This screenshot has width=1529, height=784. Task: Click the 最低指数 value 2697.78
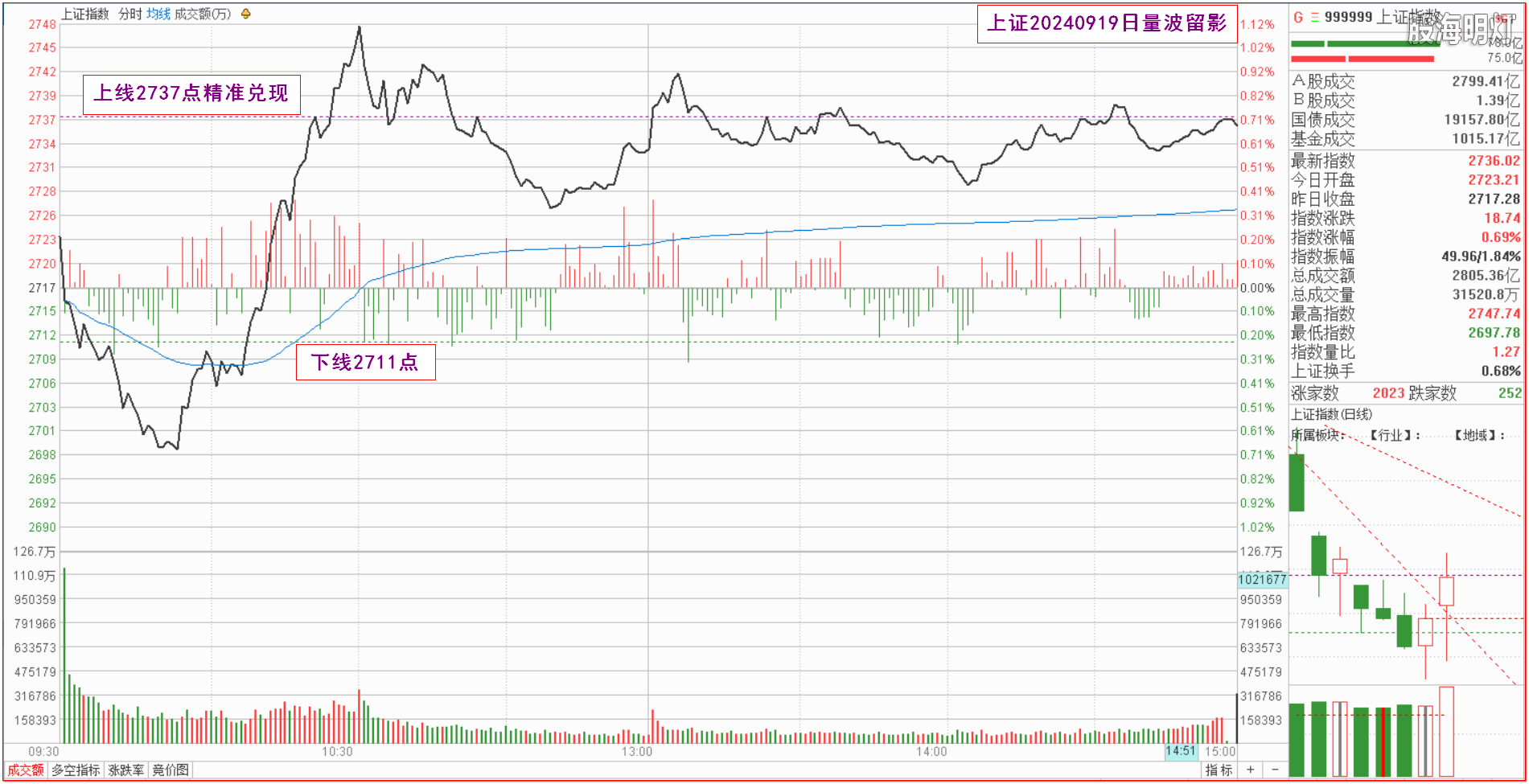1494,333
